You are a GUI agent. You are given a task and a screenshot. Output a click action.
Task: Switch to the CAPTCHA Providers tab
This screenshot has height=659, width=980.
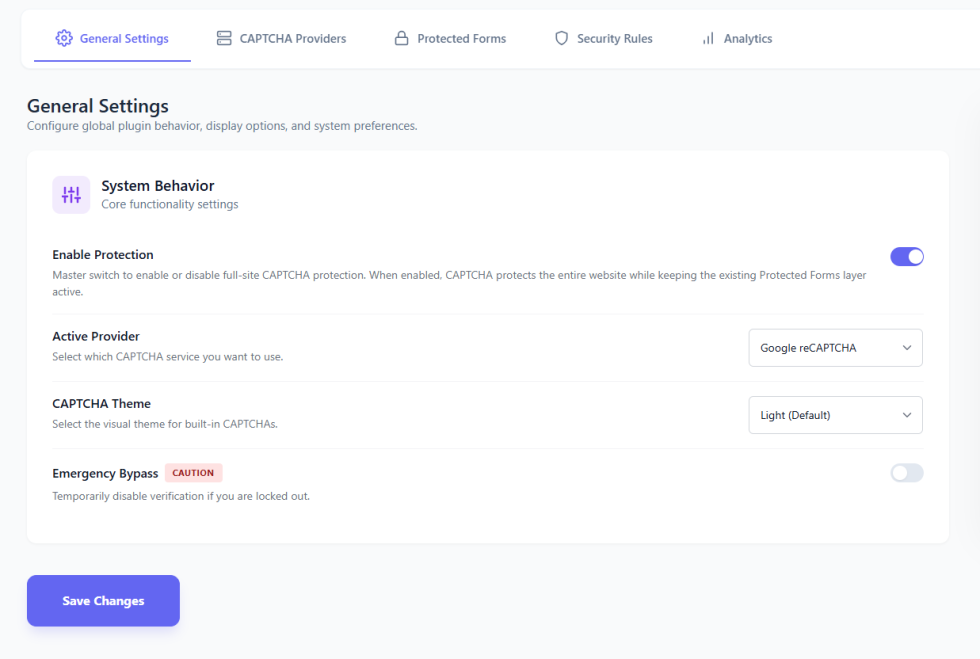[292, 39]
